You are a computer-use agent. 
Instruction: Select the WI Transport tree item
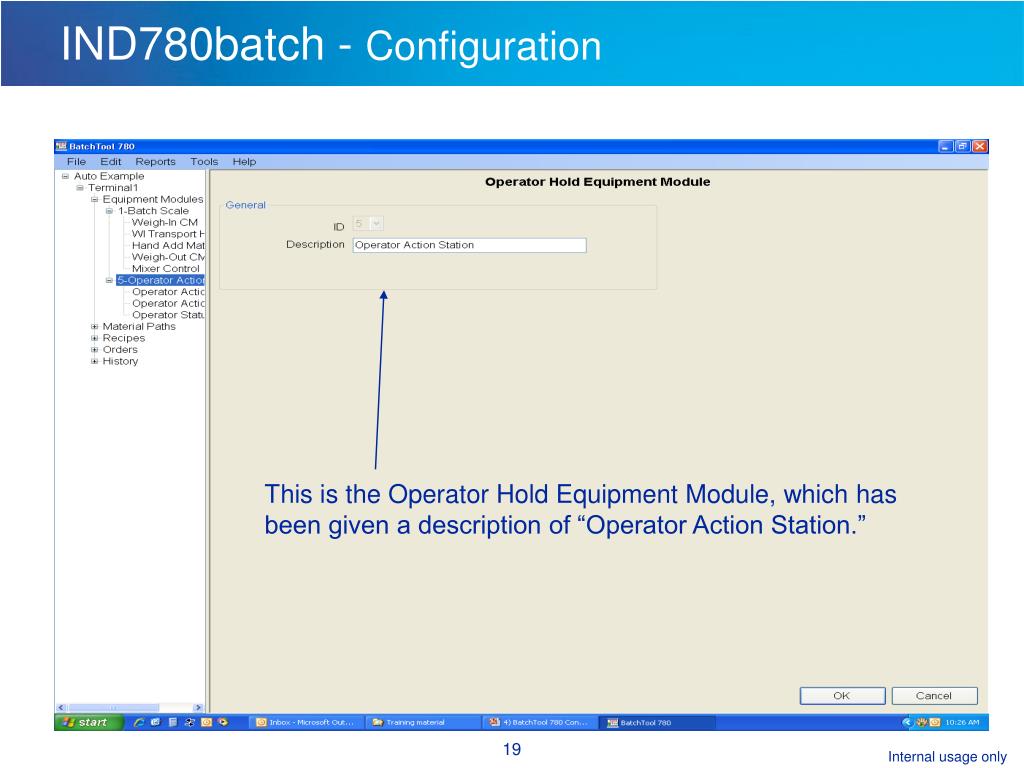point(168,234)
